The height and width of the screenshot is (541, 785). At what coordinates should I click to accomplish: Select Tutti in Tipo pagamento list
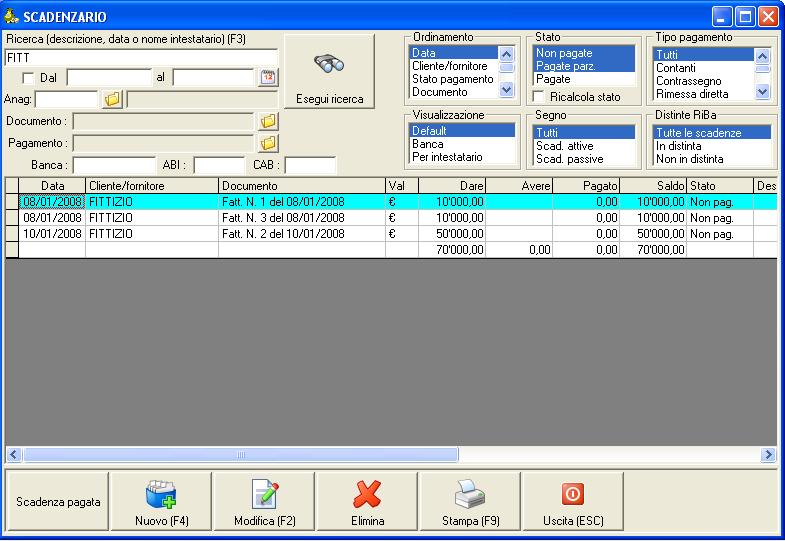pos(703,55)
